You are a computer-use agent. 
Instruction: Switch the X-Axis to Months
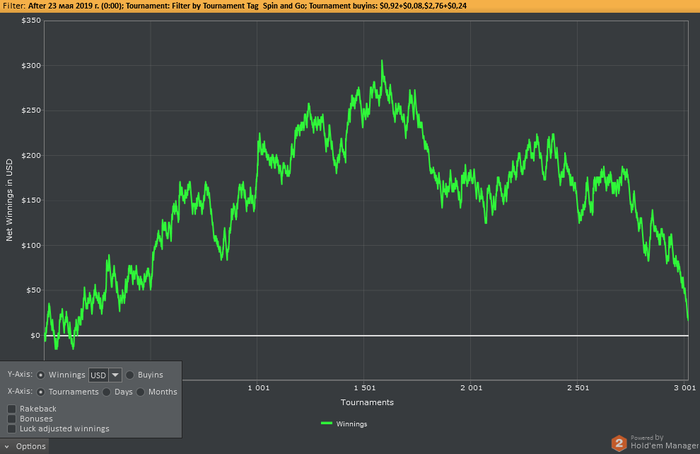tap(140, 392)
